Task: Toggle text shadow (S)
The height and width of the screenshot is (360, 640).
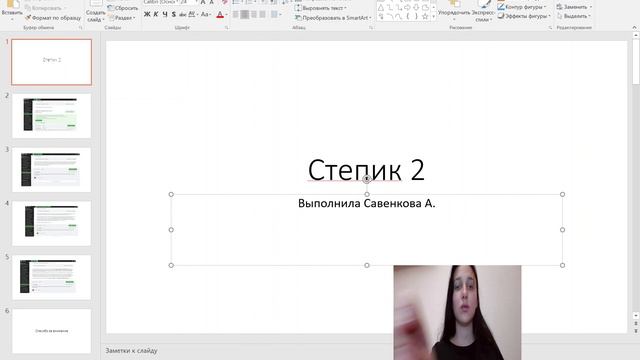Action: point(174,14)
